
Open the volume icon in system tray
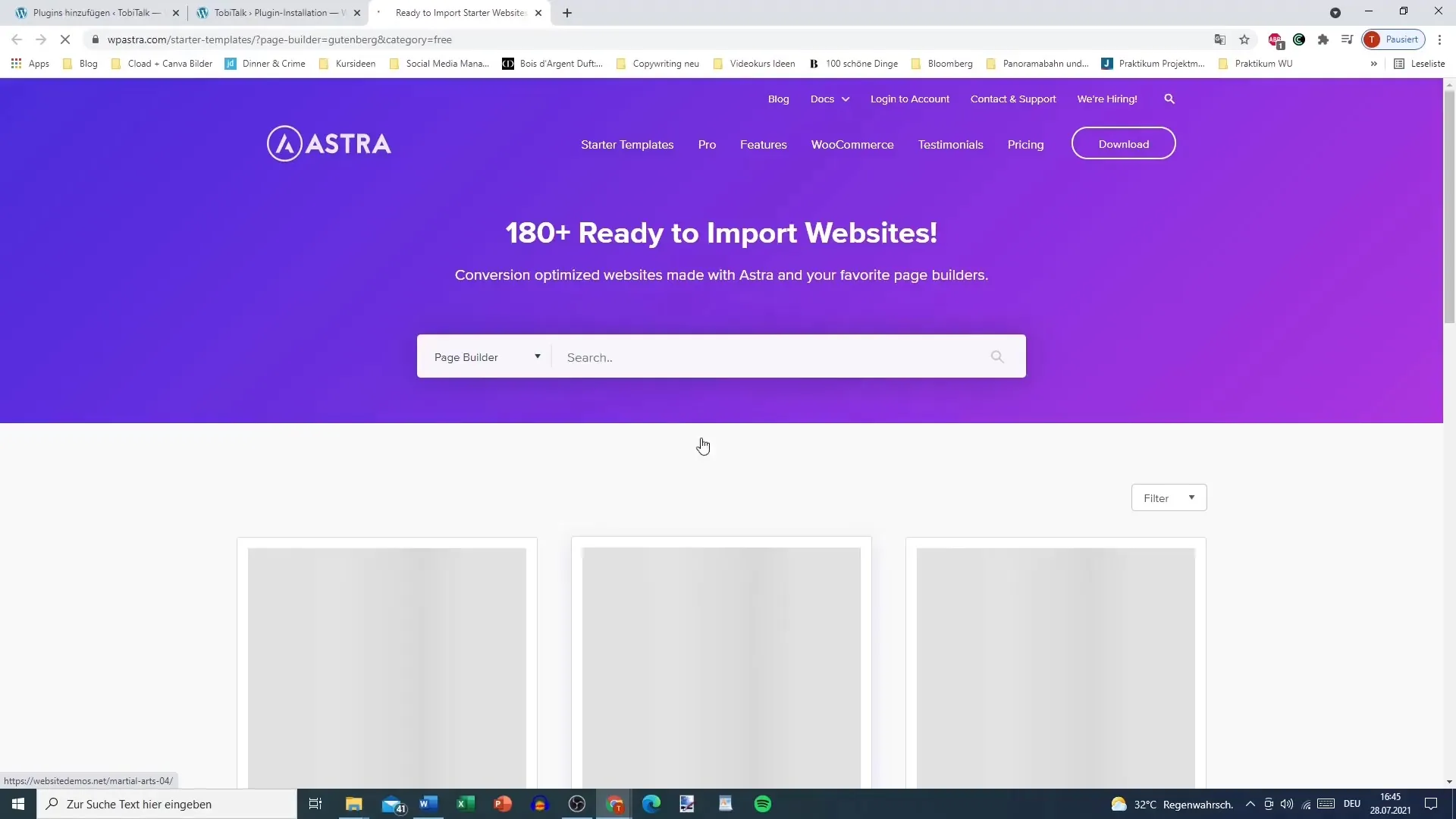pos(1287,804)
